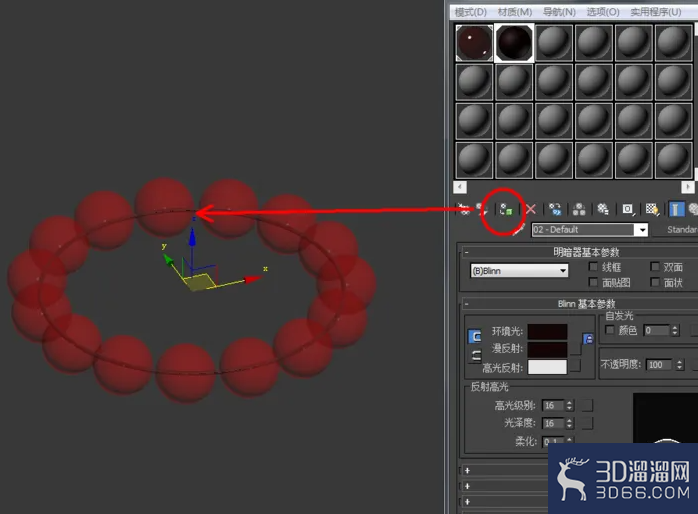This screenshot has width=698, height=514.
Task: Toggle the diffuse-specular color lock button
Action: click(476, 356)
